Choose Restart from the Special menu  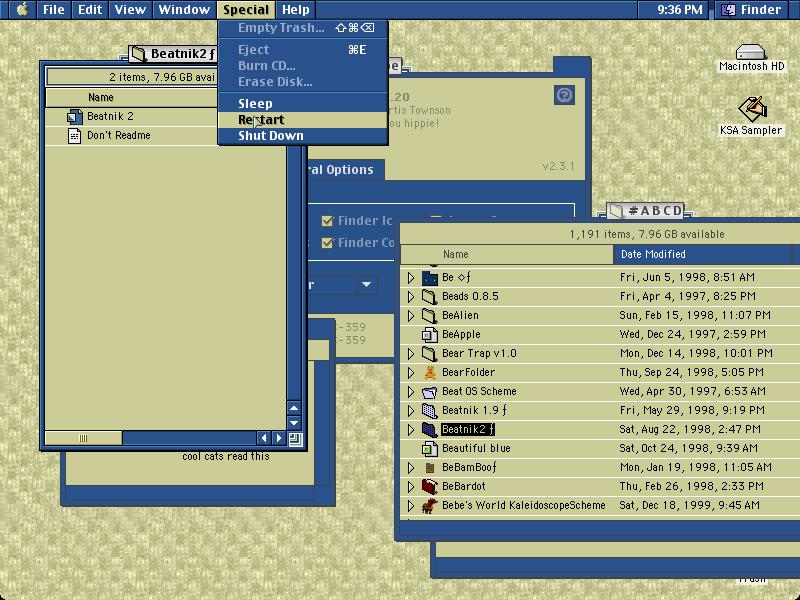click(303, 120)
